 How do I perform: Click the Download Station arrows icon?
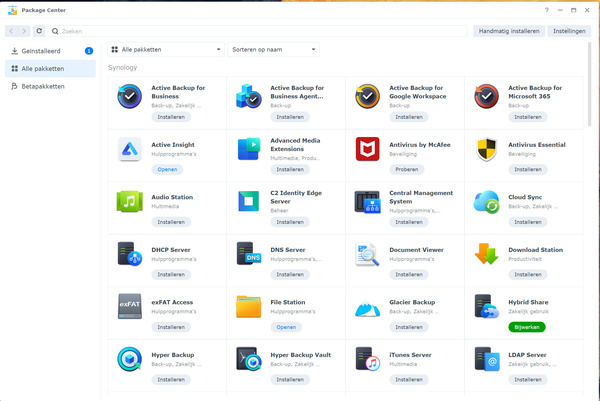(x=486, y=254)
